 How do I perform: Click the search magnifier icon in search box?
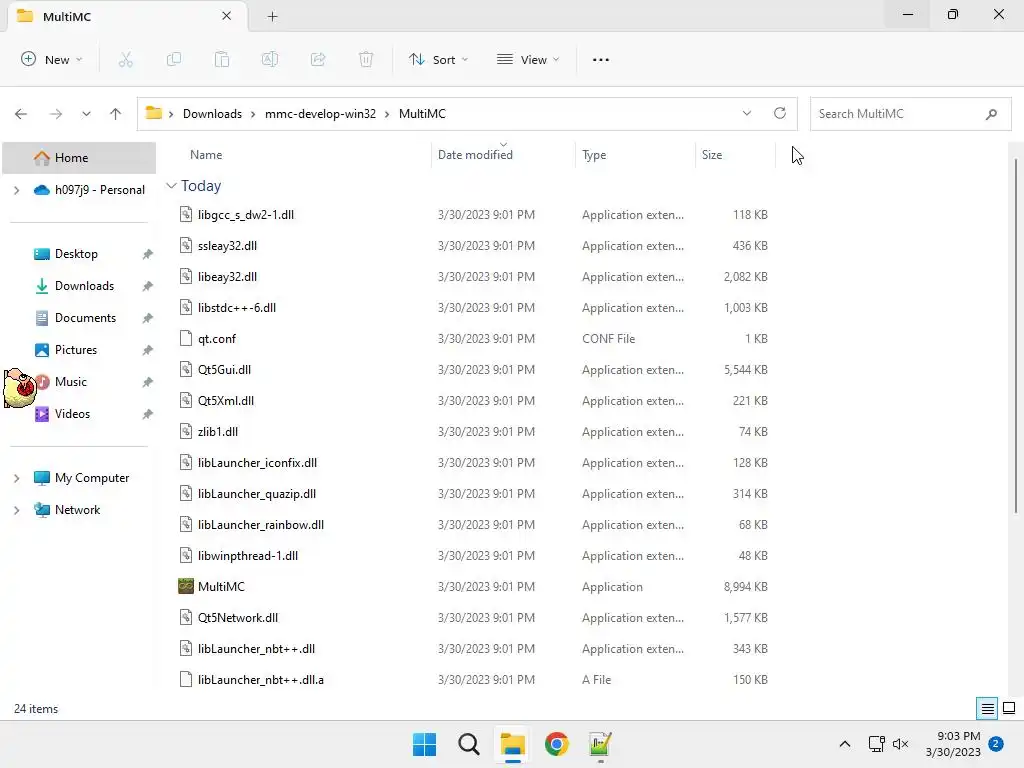(991, 114)
